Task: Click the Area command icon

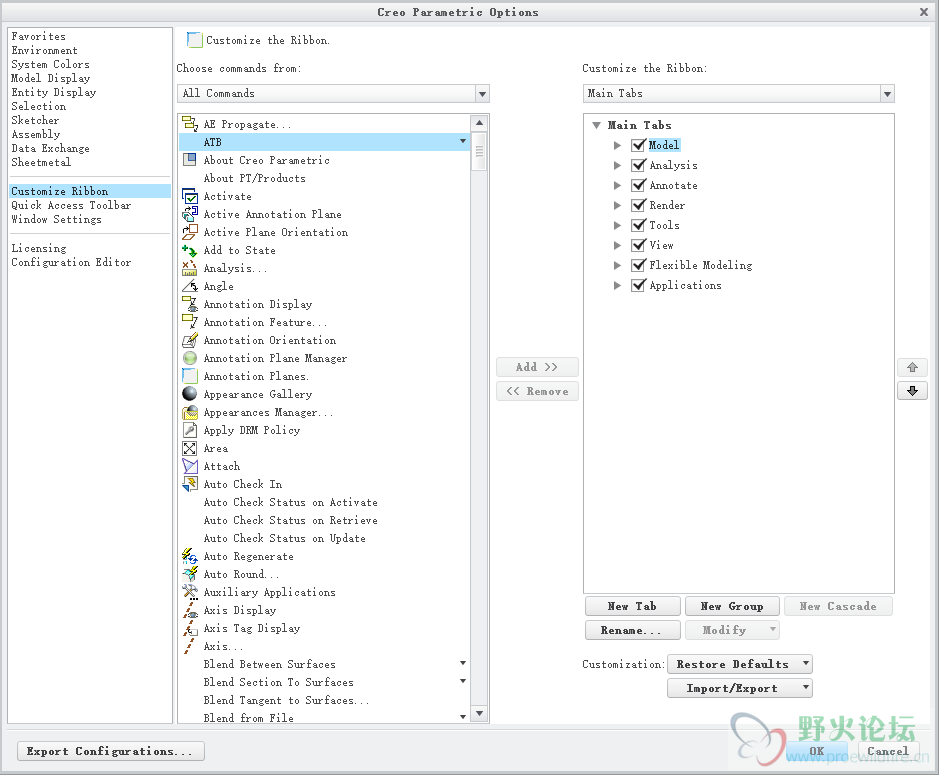Action: (x=190, y=448)
